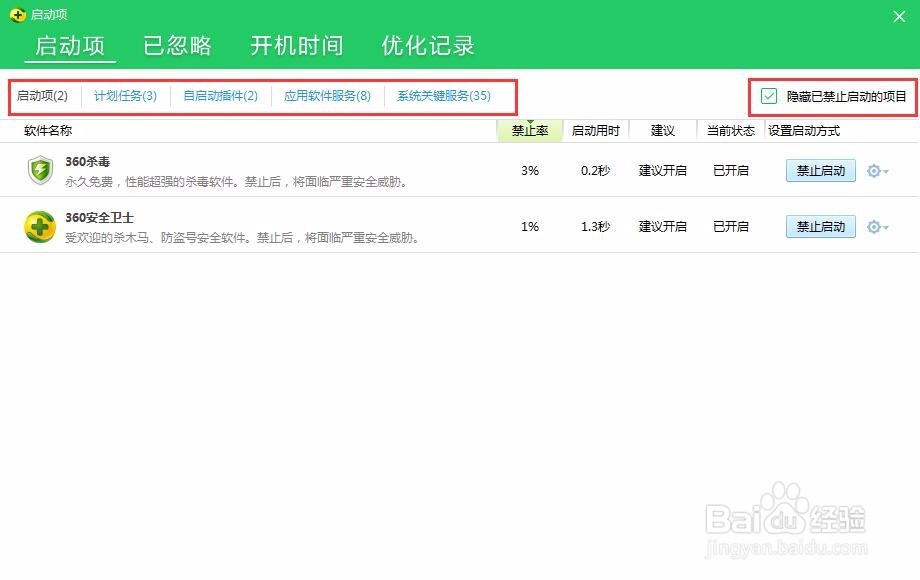Click the 0.2秒 startup time value

coord(596,171)
